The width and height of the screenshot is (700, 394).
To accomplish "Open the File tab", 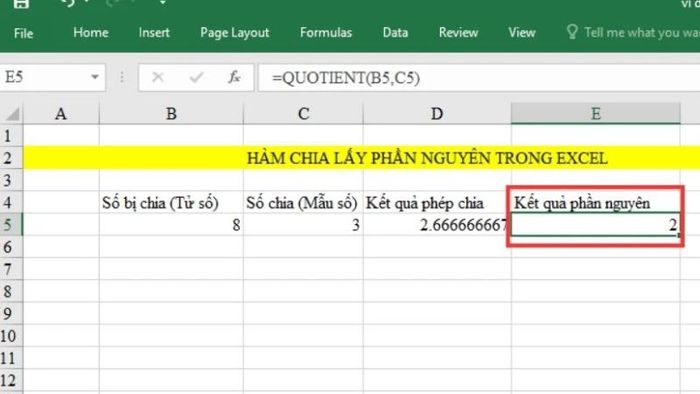I will [x=23, y=33].
